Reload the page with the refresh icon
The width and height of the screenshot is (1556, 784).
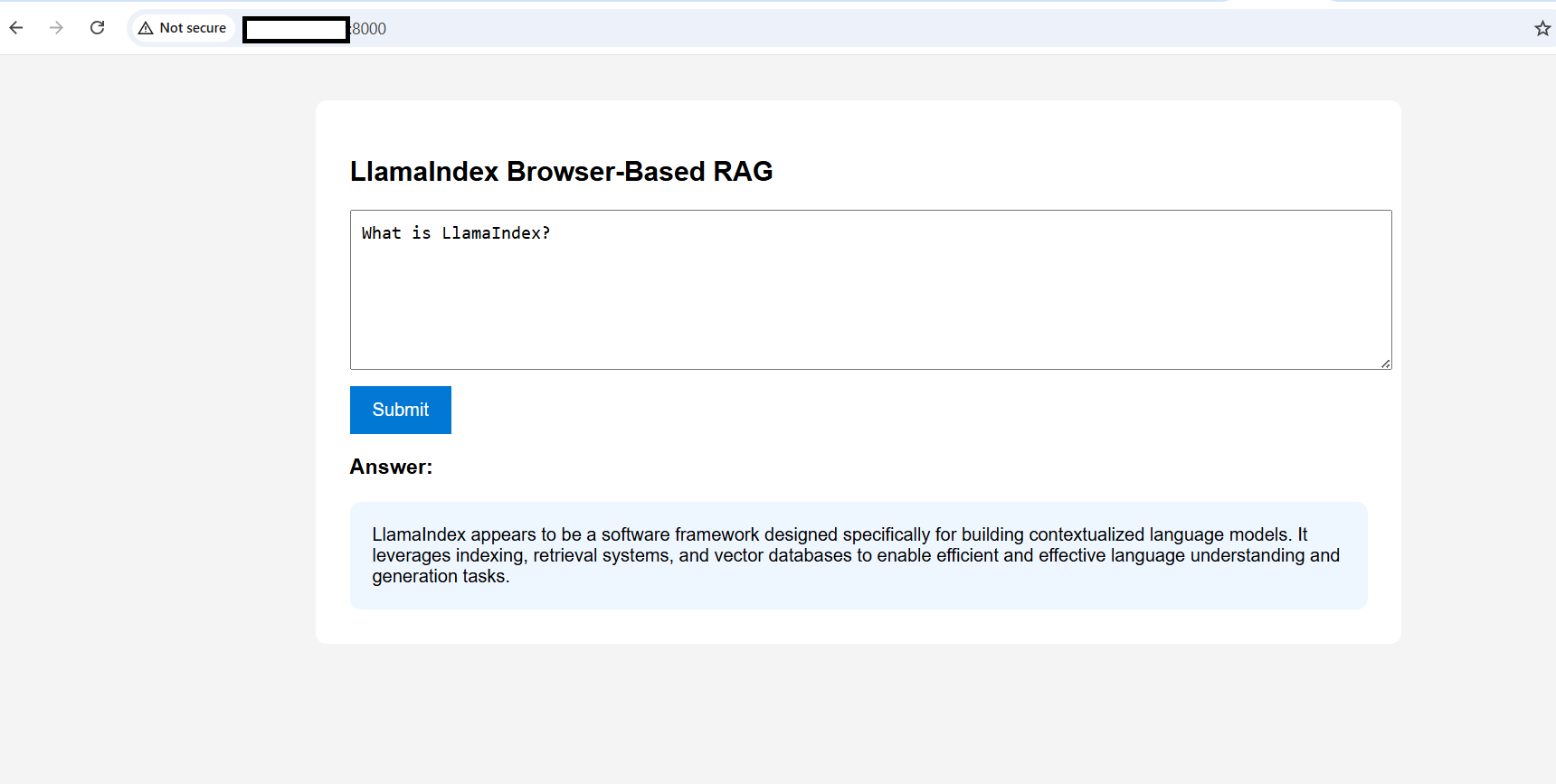coord(97,28)
